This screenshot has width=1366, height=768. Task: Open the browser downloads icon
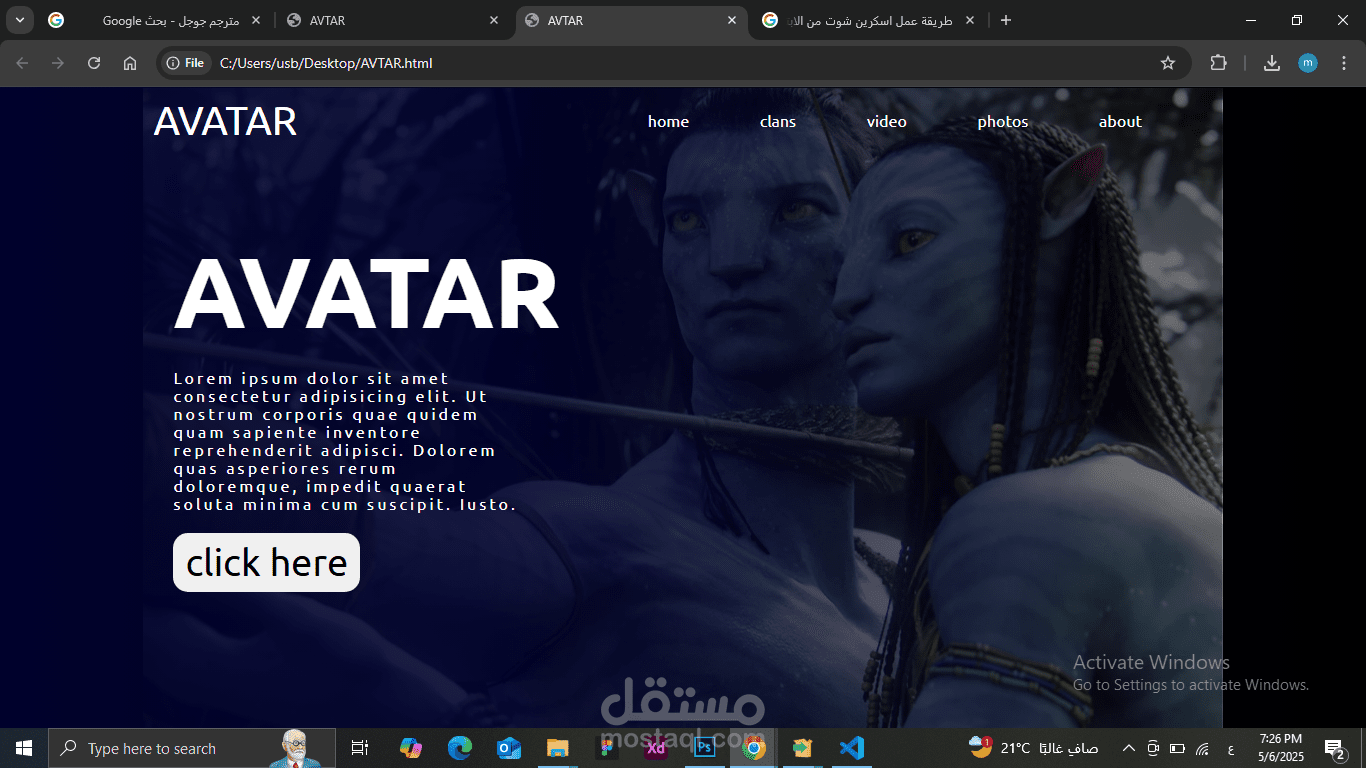point(1272,63)
